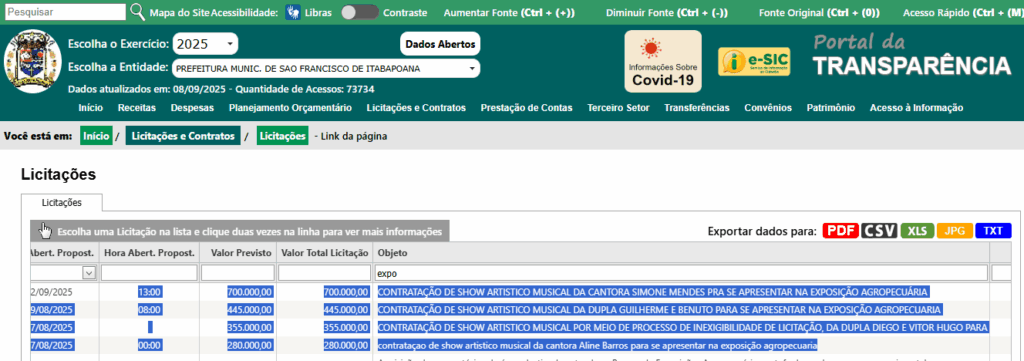The height and width of the screenshot is (361, 1024).
Task: Sort by Hora Abert. Propost. column header
Action: (149, 253)
